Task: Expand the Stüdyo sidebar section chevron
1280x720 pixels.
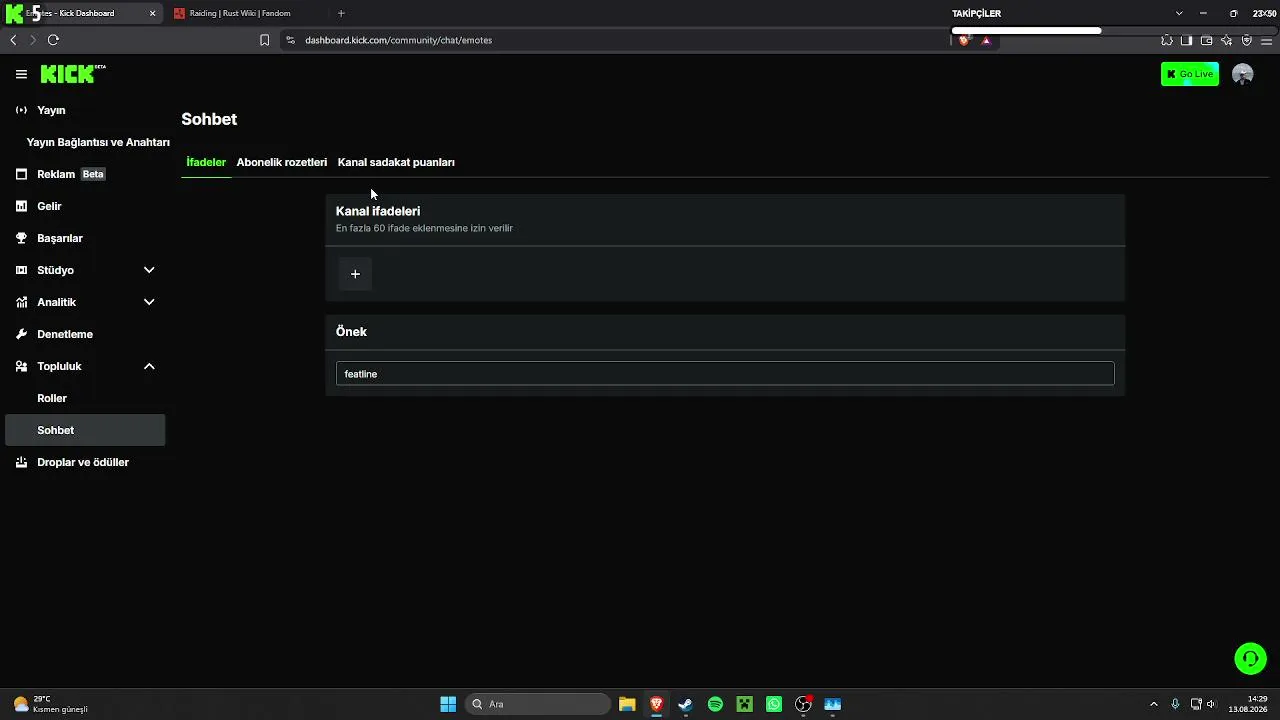Action: (x=149, y=270)
